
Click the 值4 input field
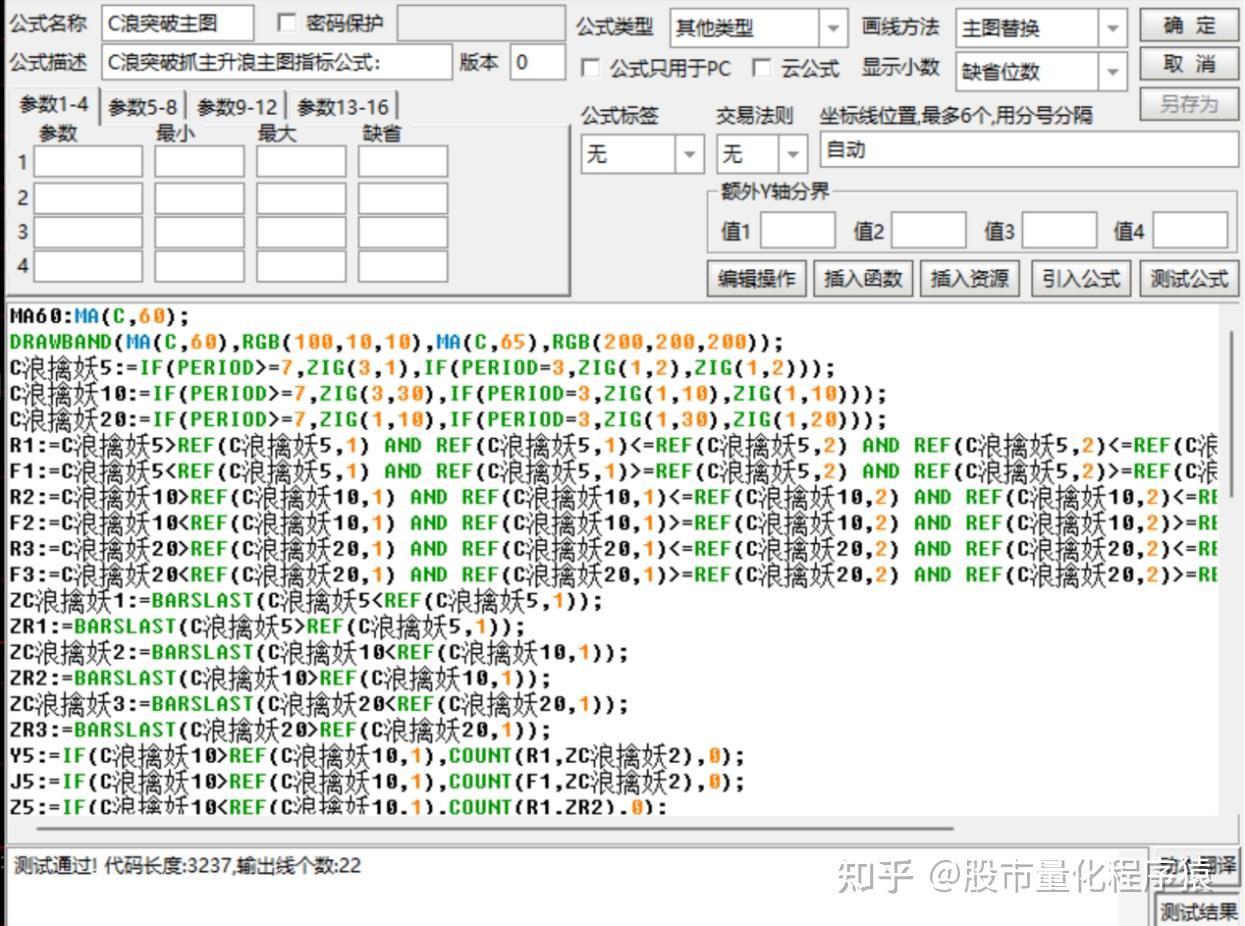coord(1190,230)
